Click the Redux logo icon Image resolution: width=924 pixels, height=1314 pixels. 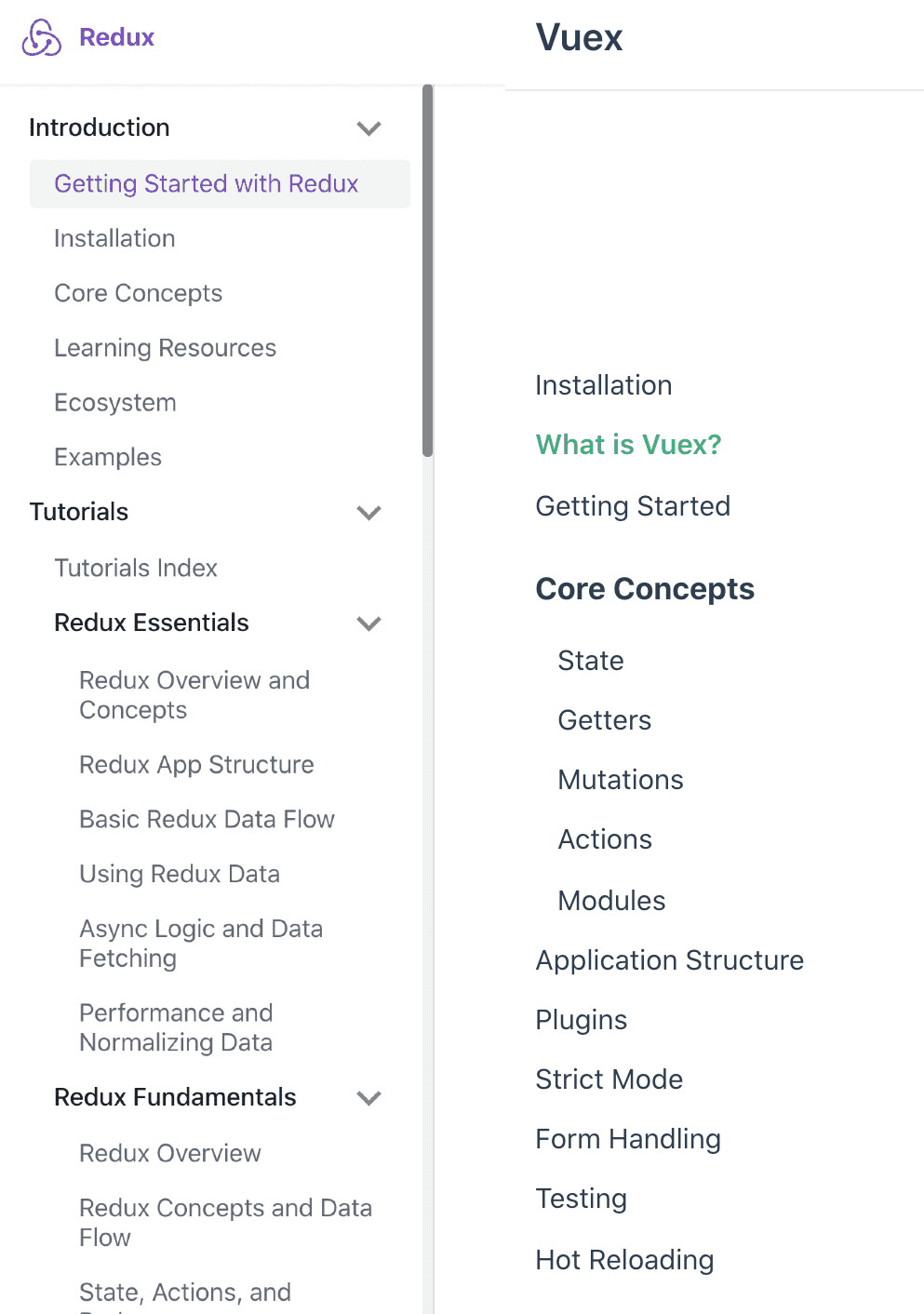click(42, 38)
